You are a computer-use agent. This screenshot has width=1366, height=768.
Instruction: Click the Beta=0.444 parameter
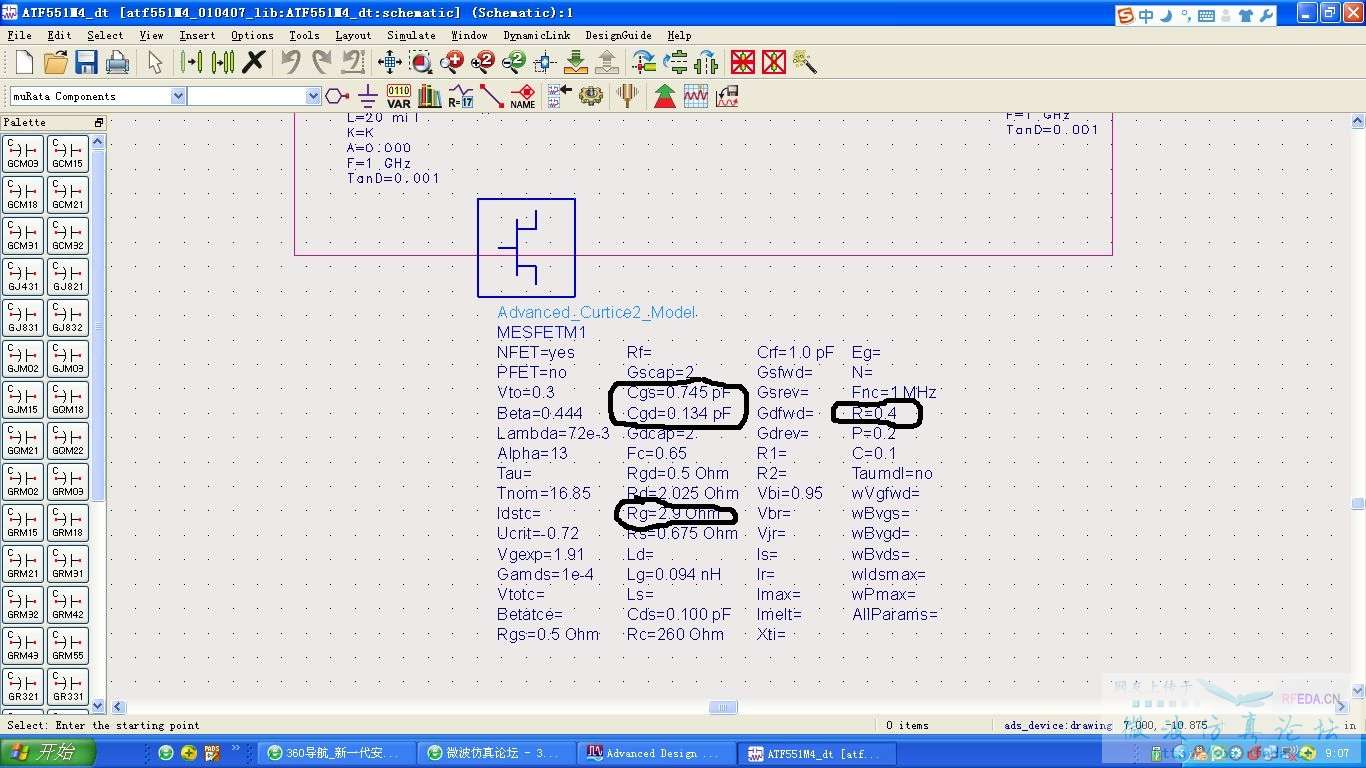539,413
